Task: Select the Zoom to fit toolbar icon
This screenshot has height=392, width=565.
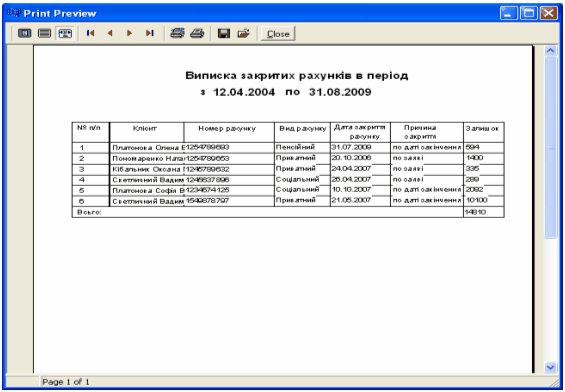Action: tap(25, 34)
